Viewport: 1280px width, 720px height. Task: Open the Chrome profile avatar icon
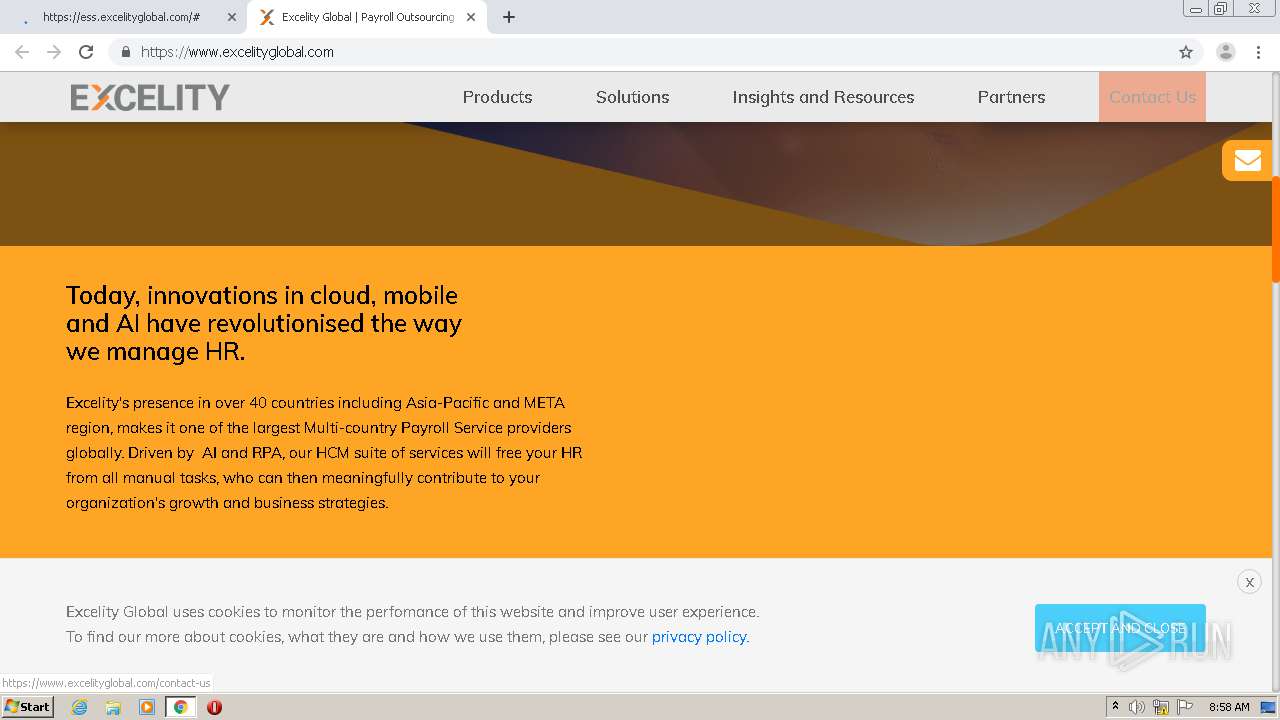pos(1226,52)
